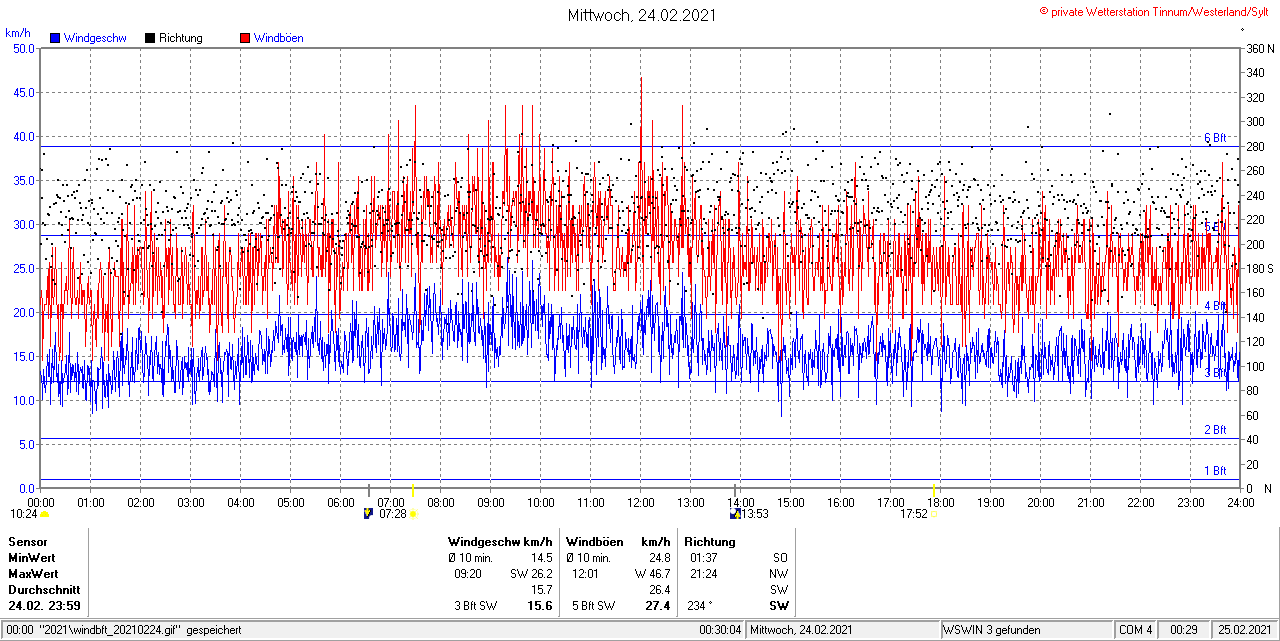Click the blue Windgeschw legend square
1280x641 pixels.
[55, 38]
